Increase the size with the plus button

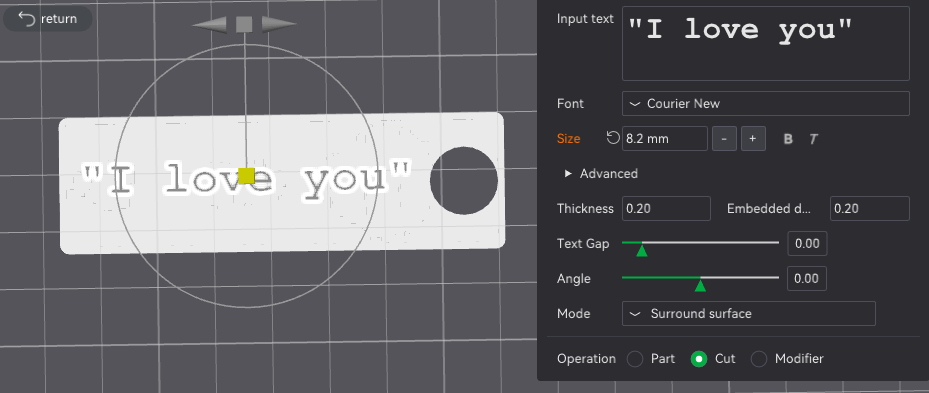(x=752, y=139)
